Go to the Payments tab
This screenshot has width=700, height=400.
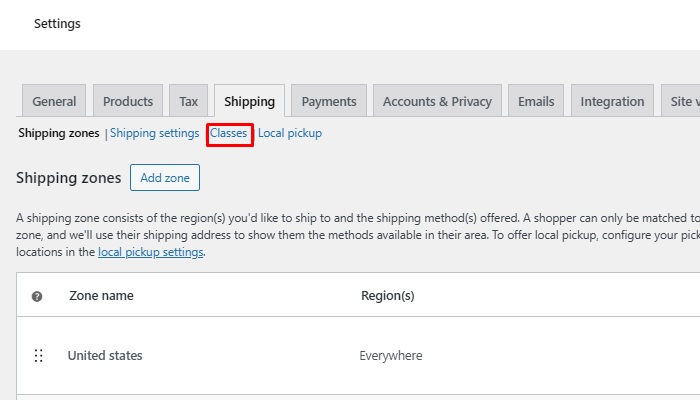pyautogui.click(x=329, y=101)
